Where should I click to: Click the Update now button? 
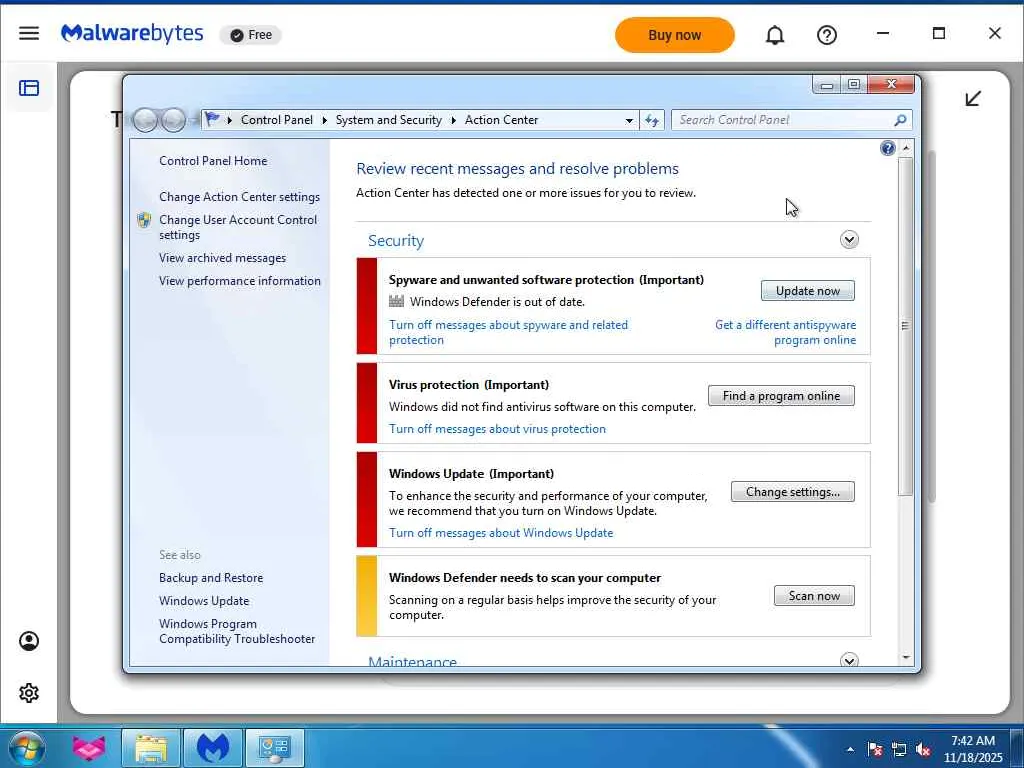(808, 291)
